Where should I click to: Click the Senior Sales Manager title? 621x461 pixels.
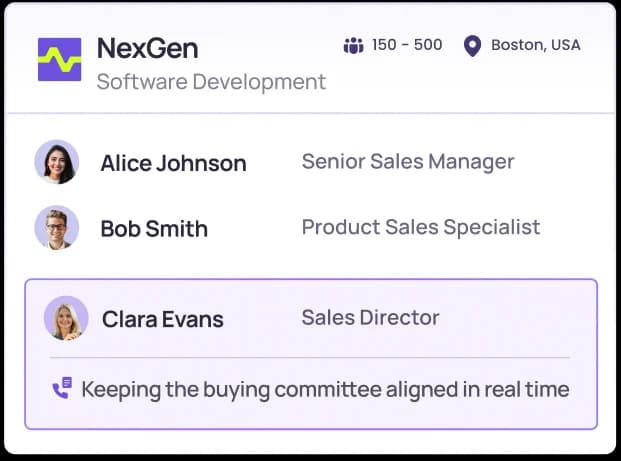[x=408, y=161]
